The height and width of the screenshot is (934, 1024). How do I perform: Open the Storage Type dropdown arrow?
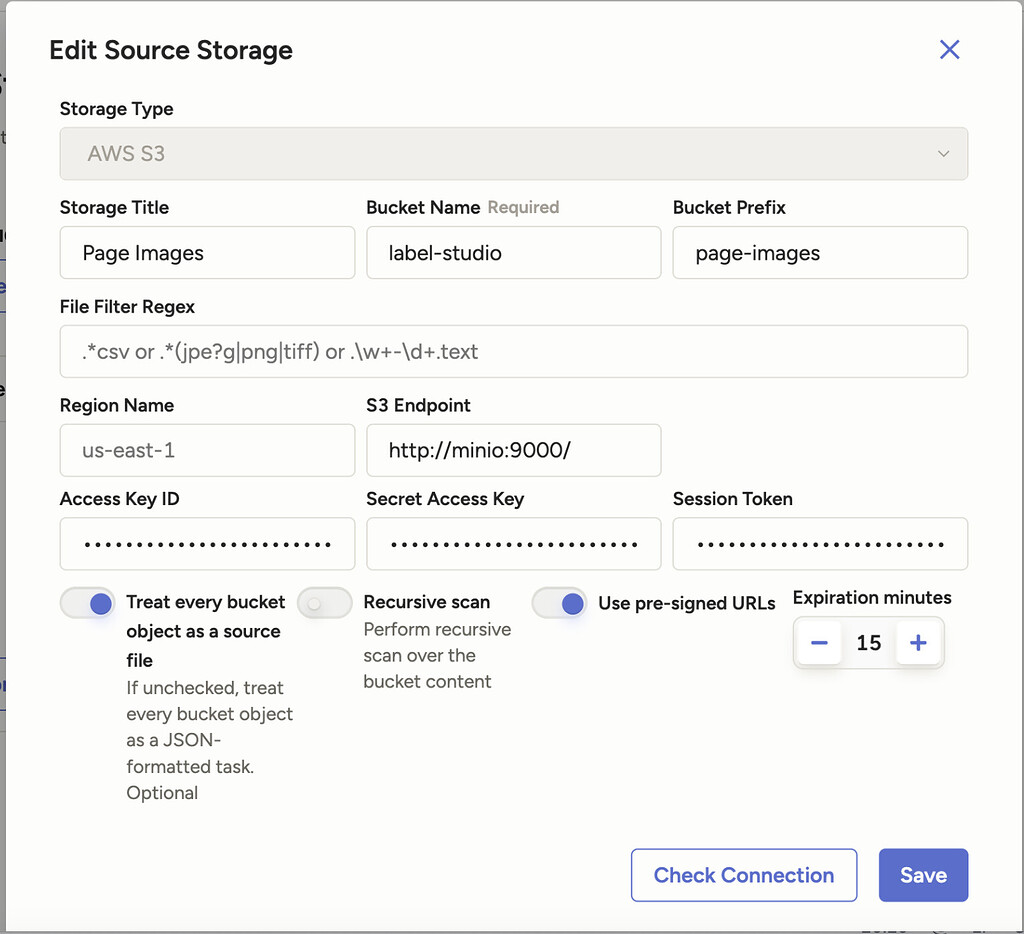pos(942,154)
